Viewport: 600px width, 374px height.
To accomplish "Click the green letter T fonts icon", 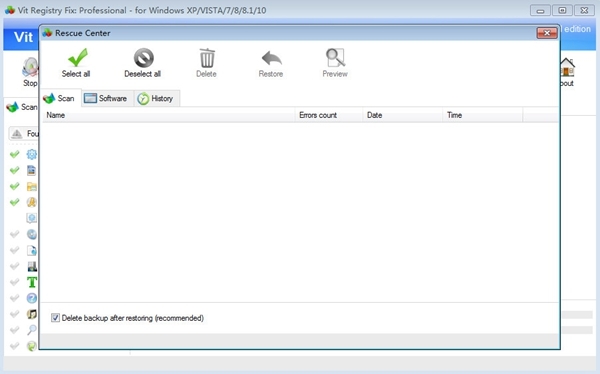I will coord(32,282).
